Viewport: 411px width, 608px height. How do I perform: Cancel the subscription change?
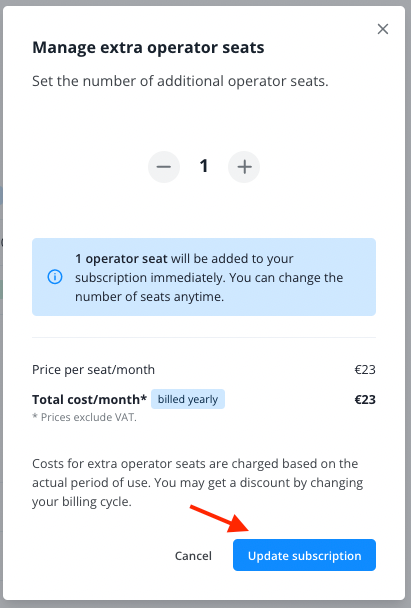click(193, 555)
